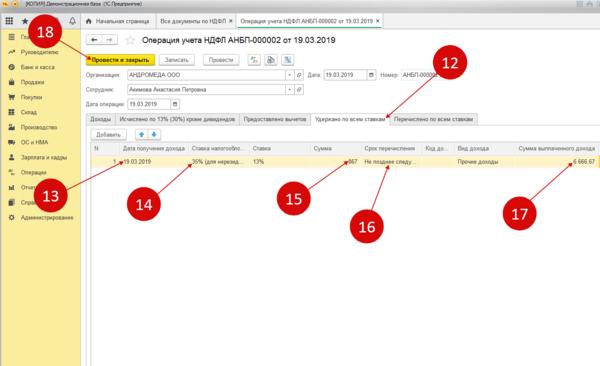Select the 867 Сумма cell

point(335,162)
